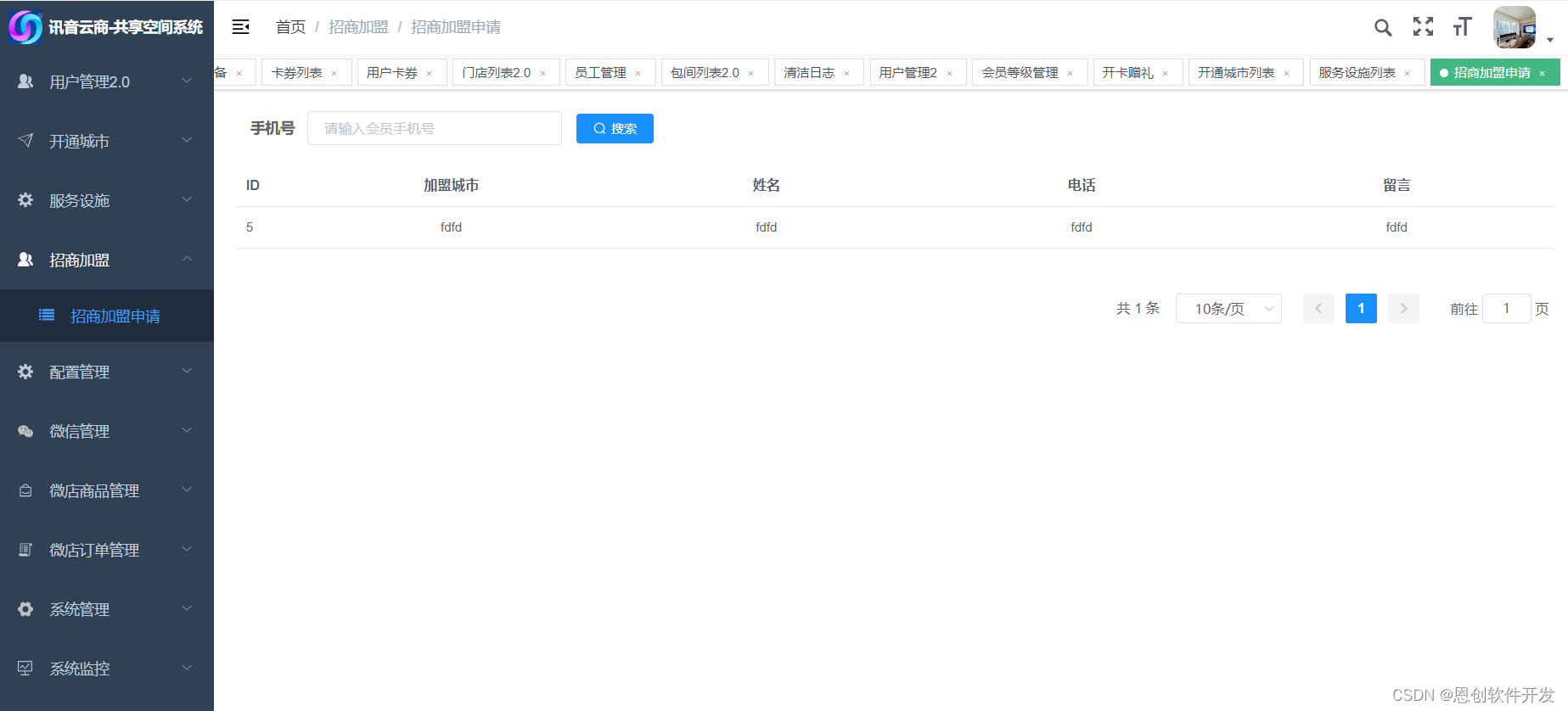Close the 包间列表2.0 tab
1568x711 pixels.
pyautogui.click(x=751, y=73)
